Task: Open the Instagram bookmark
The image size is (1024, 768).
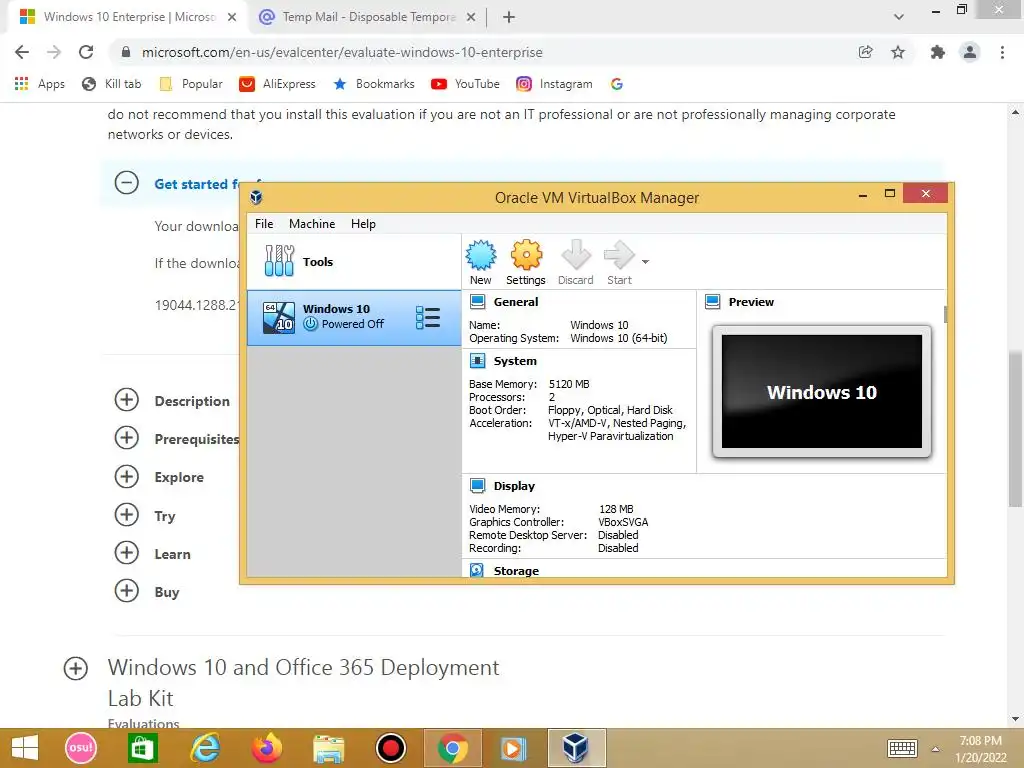Action: [x=554, y=84]
